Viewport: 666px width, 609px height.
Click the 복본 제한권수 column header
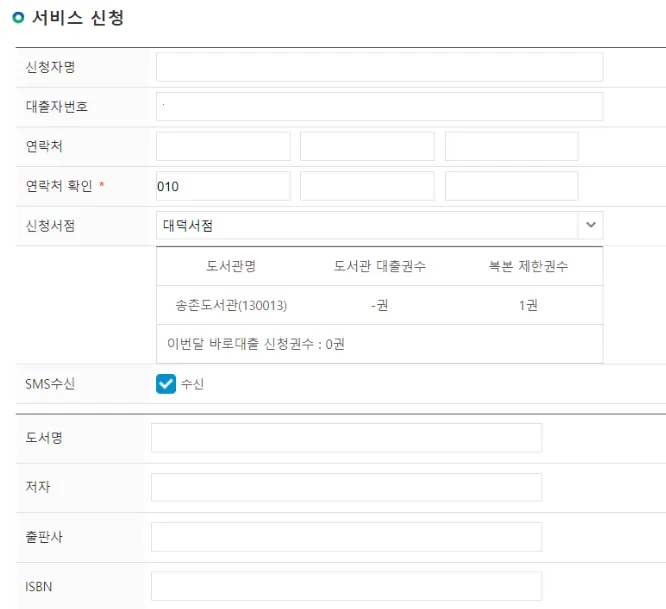click(528, 266)
